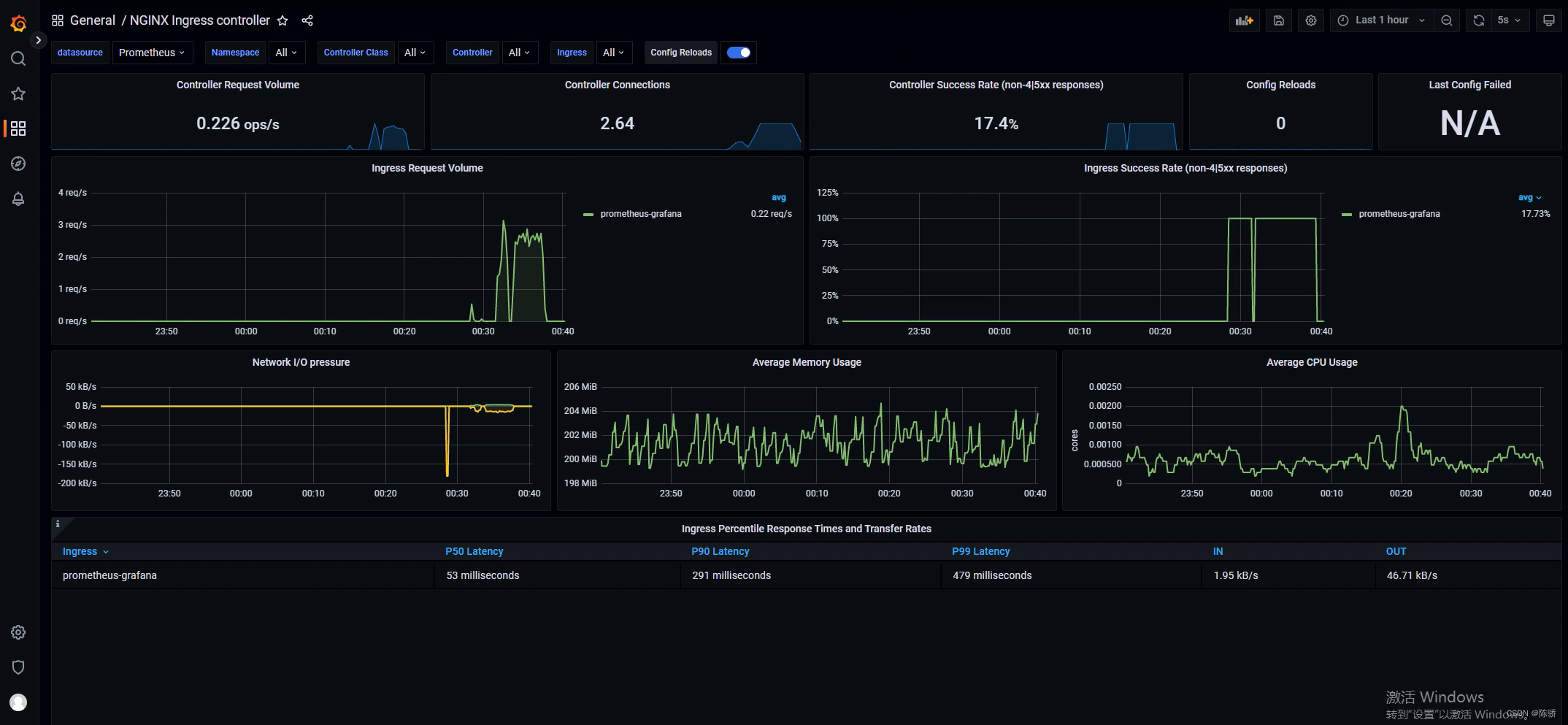Open the Dashboards grid icon in sidebar
This screenshot has height=725, width=1568.
coord(18,128)
